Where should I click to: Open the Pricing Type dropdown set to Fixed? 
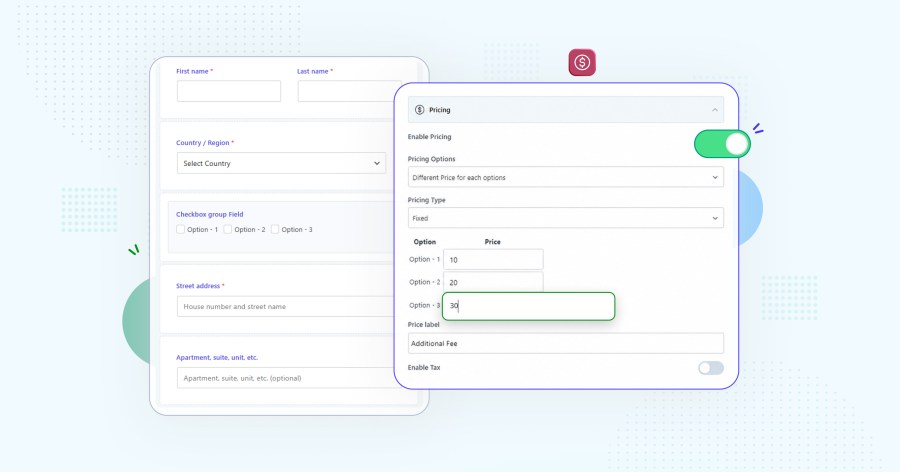565,218
